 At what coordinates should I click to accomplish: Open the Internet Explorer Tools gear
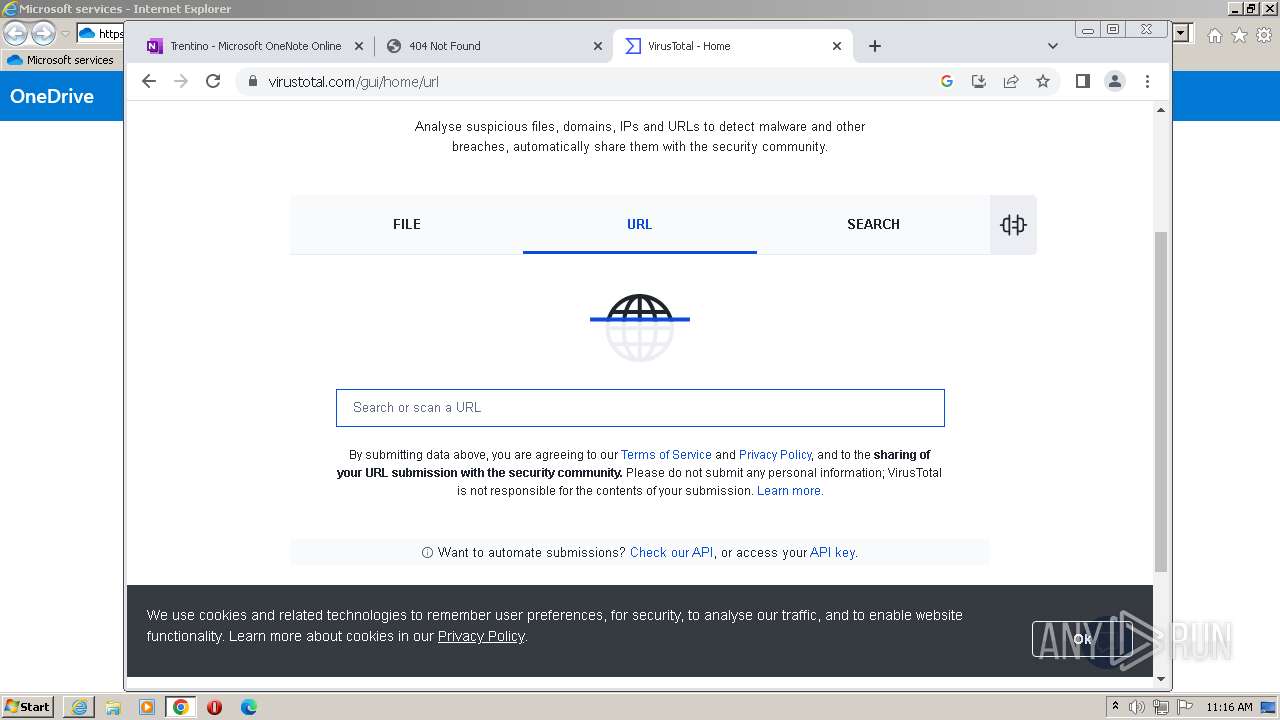pos(1264,35)
